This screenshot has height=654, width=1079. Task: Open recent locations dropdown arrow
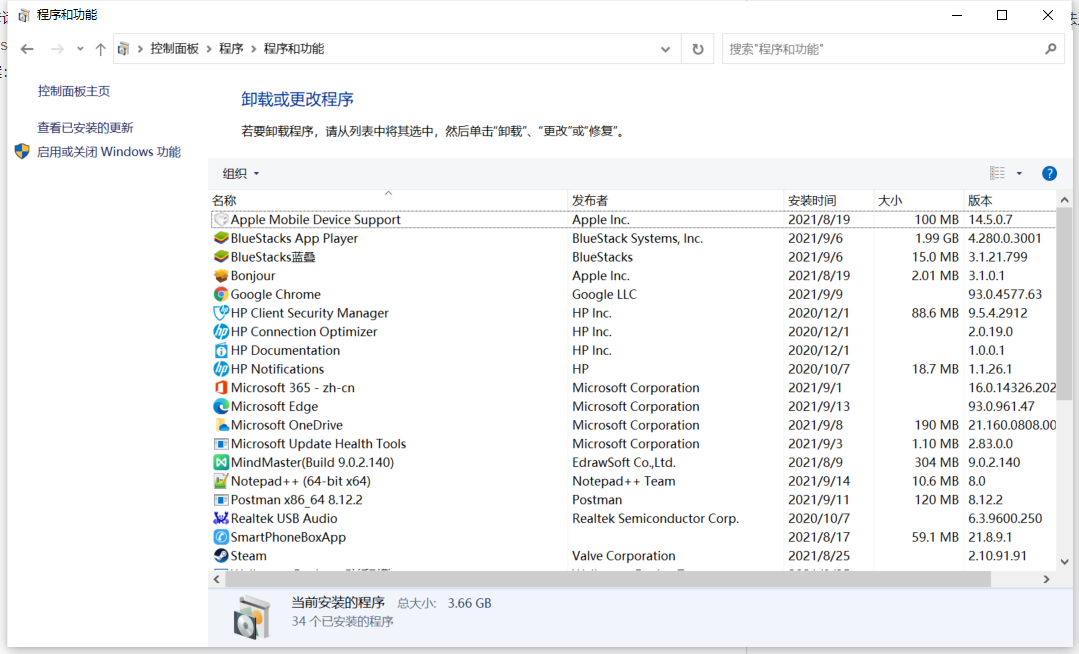coord(81,49)
